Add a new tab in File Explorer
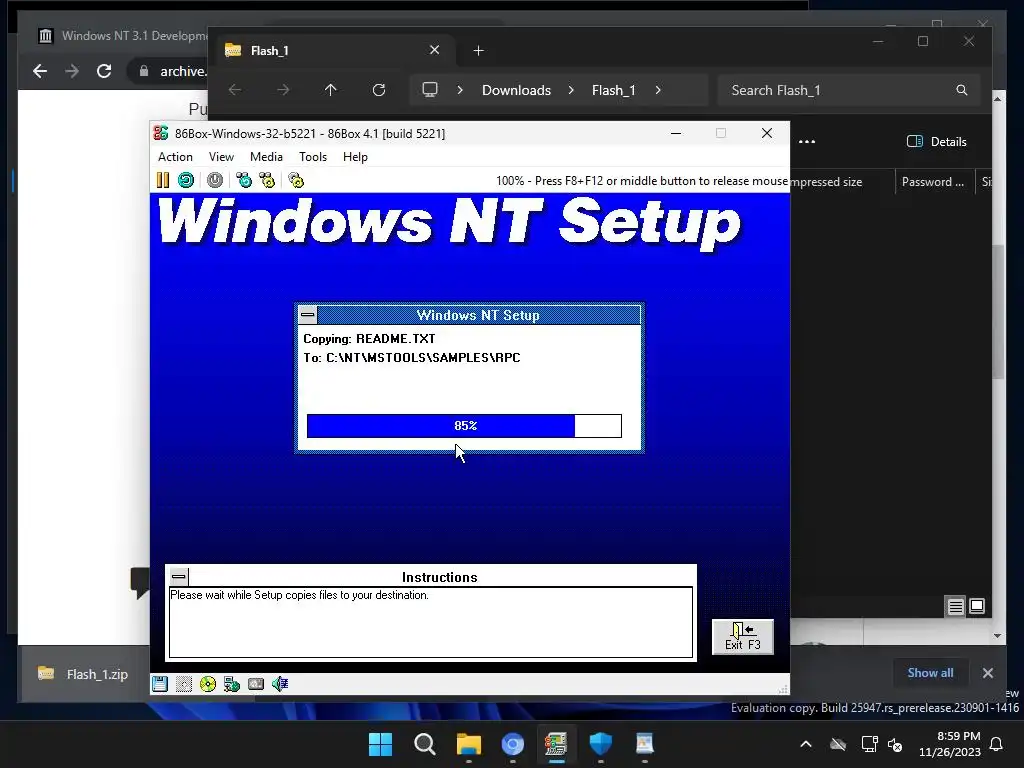This screenshot has height=768, width=1024. [x=479, y=50]
